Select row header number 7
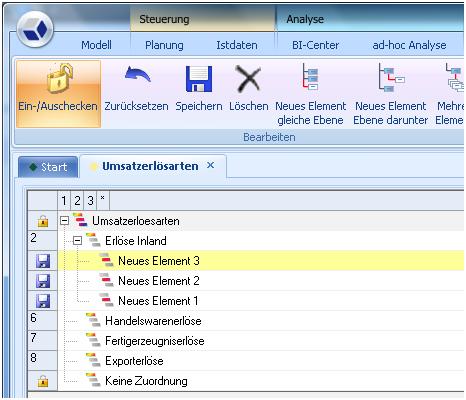 43,341
